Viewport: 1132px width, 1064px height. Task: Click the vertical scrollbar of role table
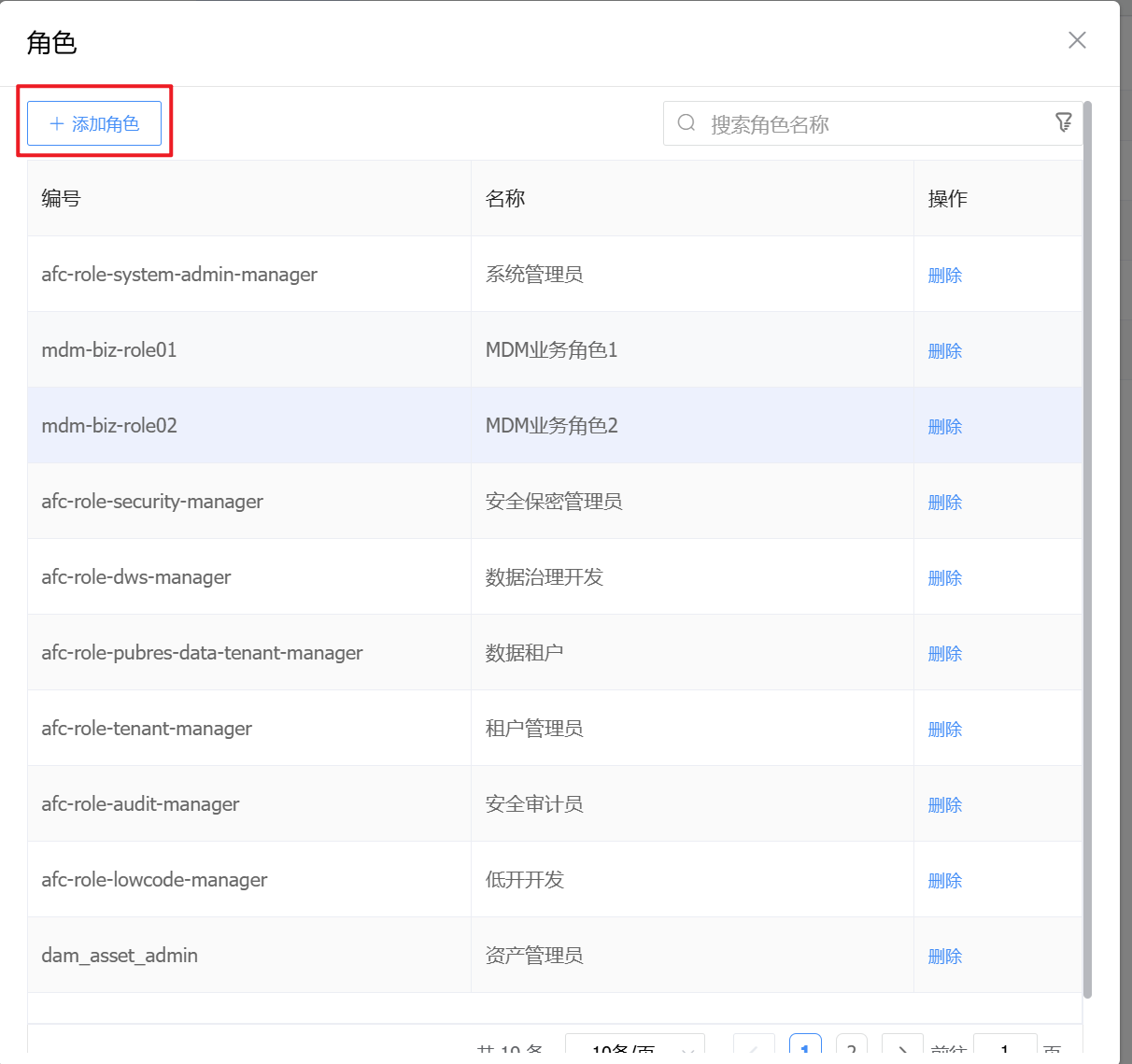tap(1087, 549)
